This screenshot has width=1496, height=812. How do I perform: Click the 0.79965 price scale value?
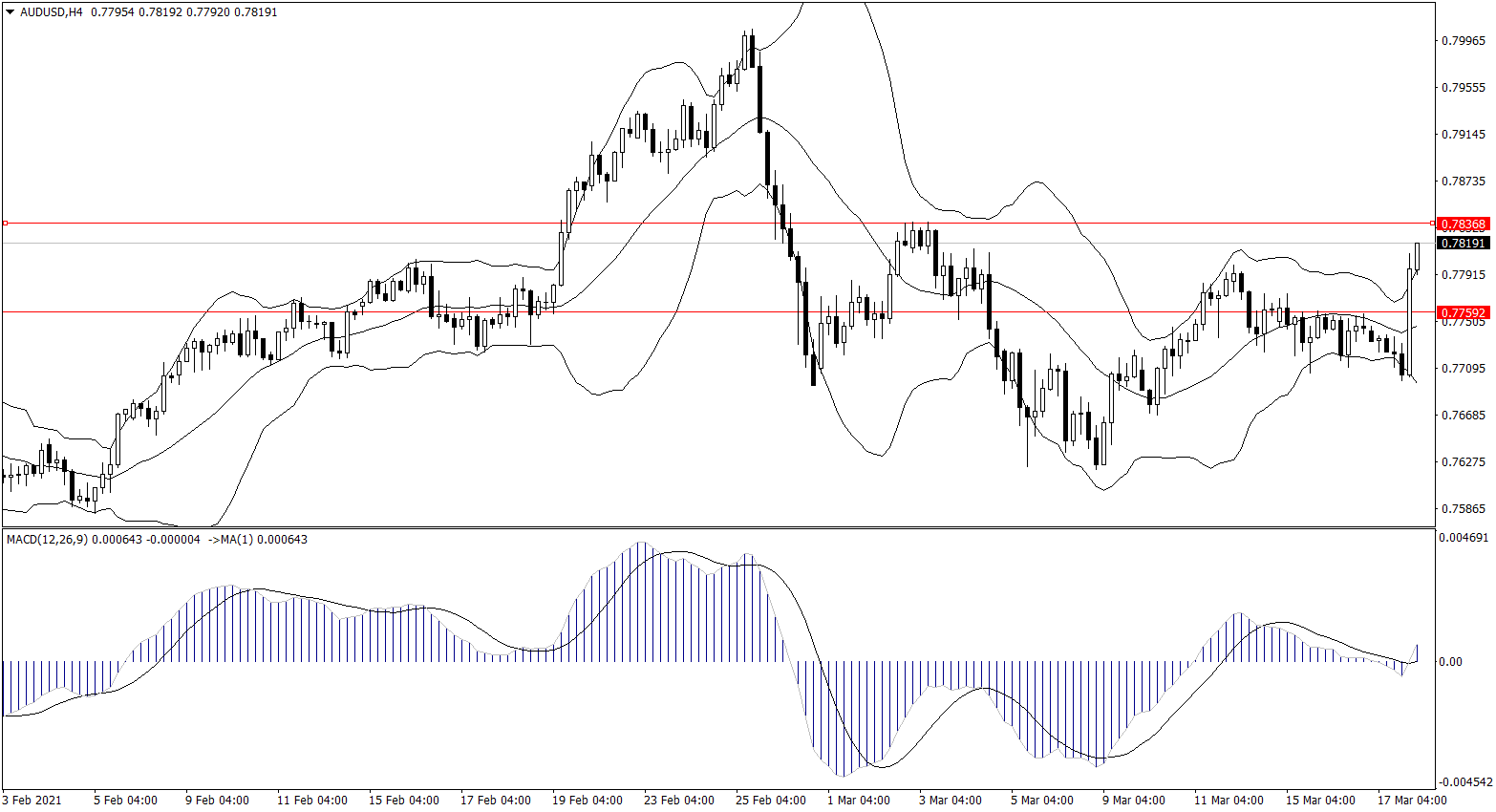point(1463,41)
